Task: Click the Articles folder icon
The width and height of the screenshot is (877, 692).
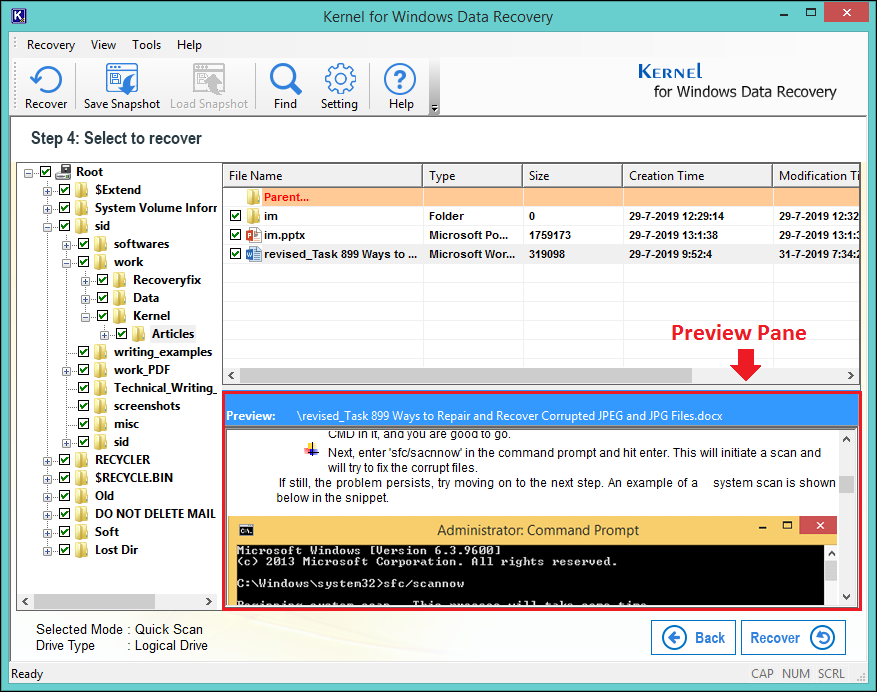Action: click(x=139, y=334)
